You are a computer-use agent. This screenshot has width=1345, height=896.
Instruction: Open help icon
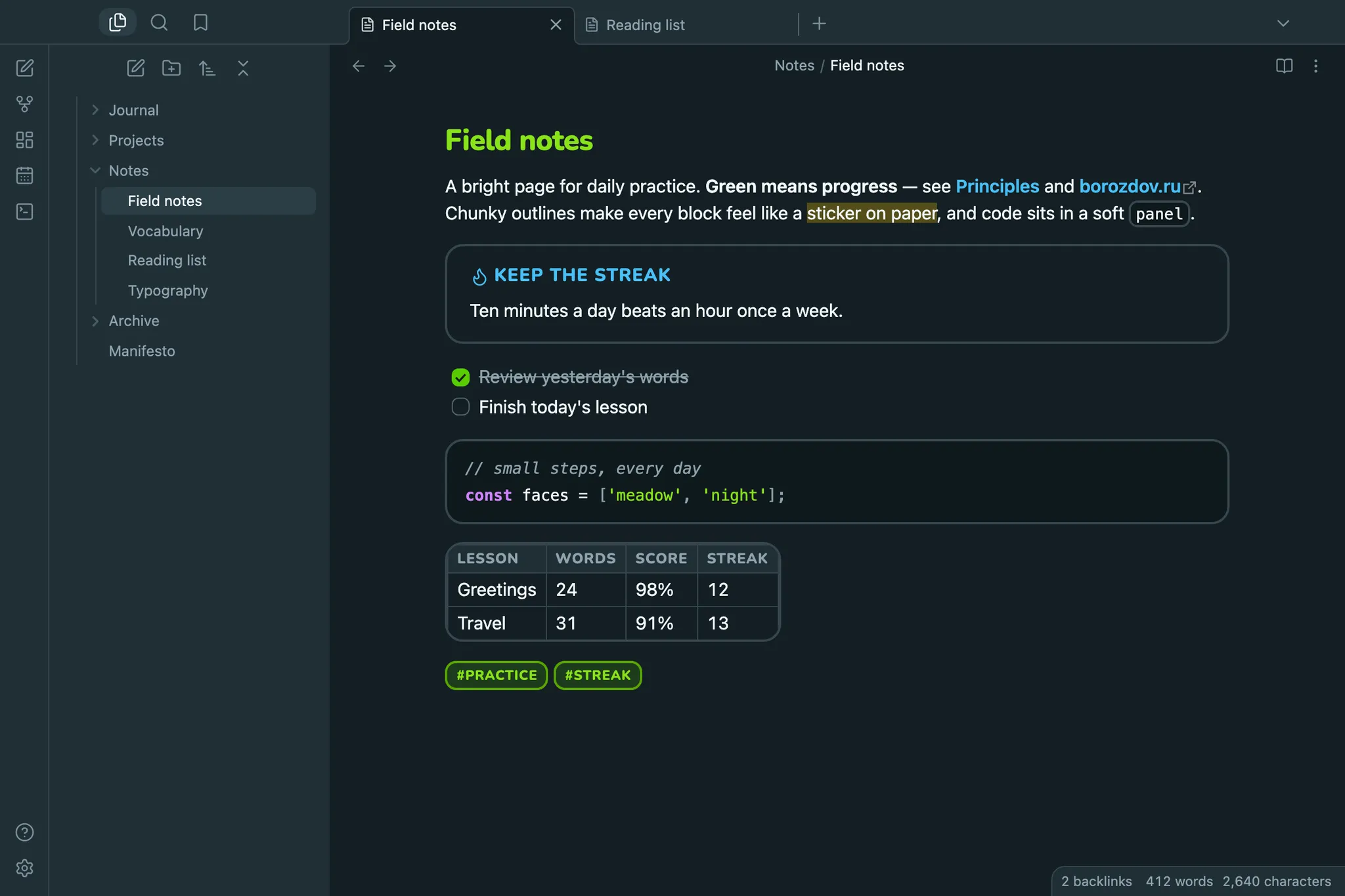pyautogui.click(x=24, y=832)
